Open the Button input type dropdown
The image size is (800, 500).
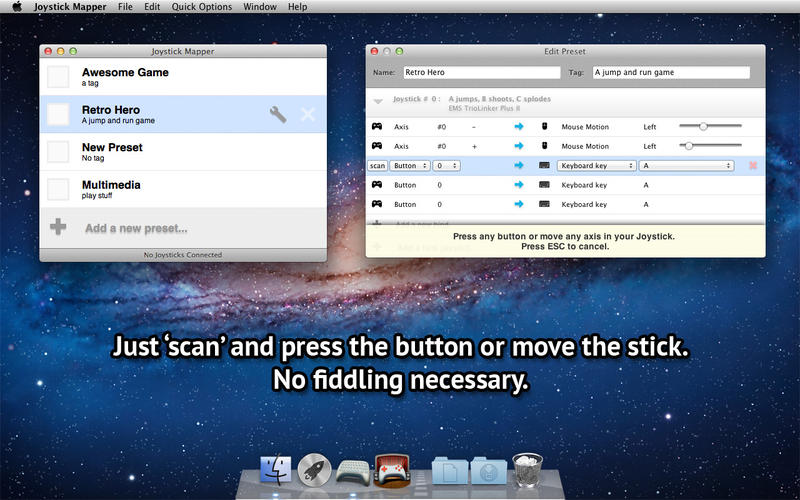pos(411,165)
